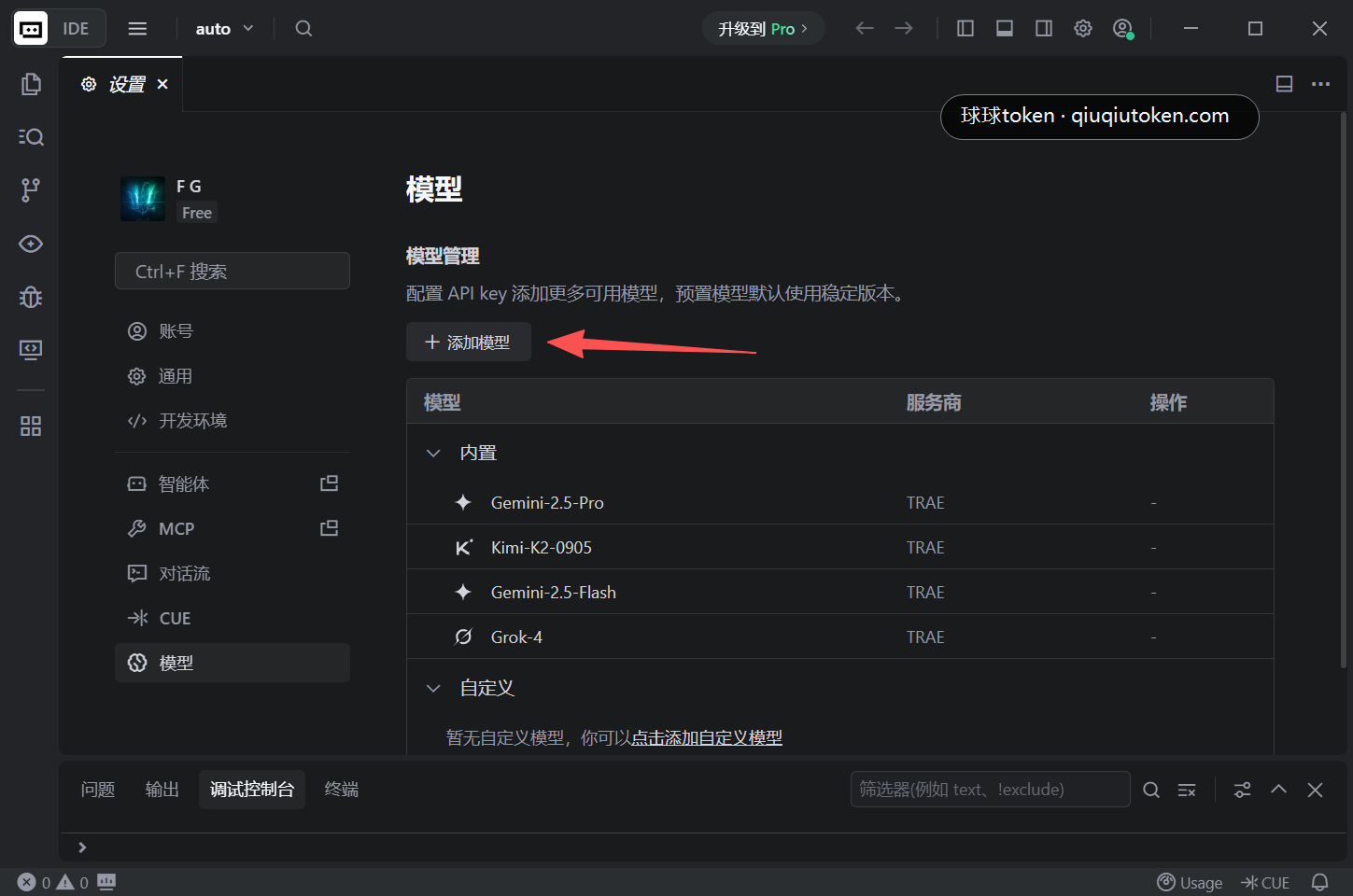The height and width of the screenshot is (896, 1353).
Task: Open source control branch icon
Action: [31, 190]
